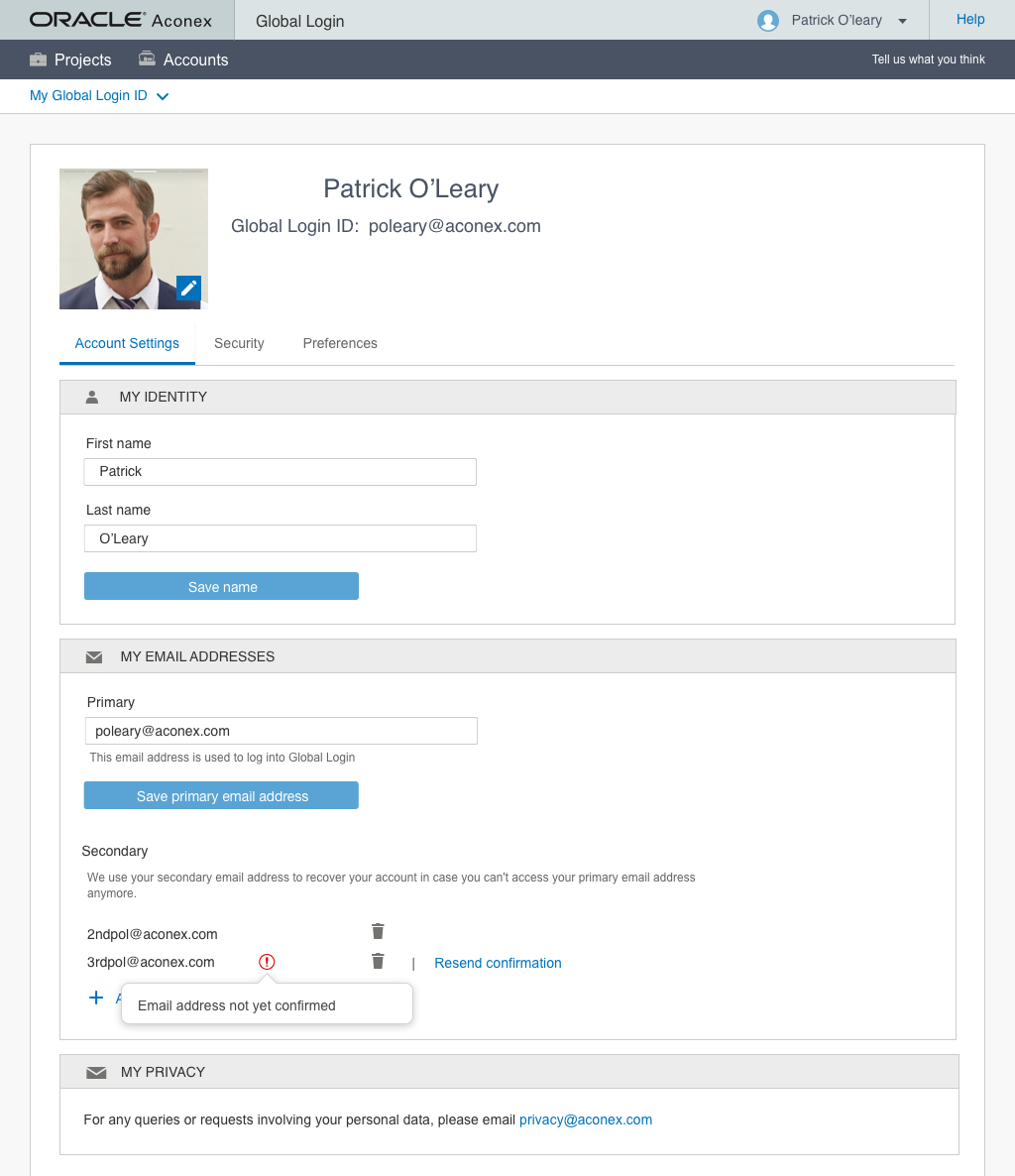Click the user avatar icon in header
This screenshot has width=1015, height=1176.
coord(768,21)
